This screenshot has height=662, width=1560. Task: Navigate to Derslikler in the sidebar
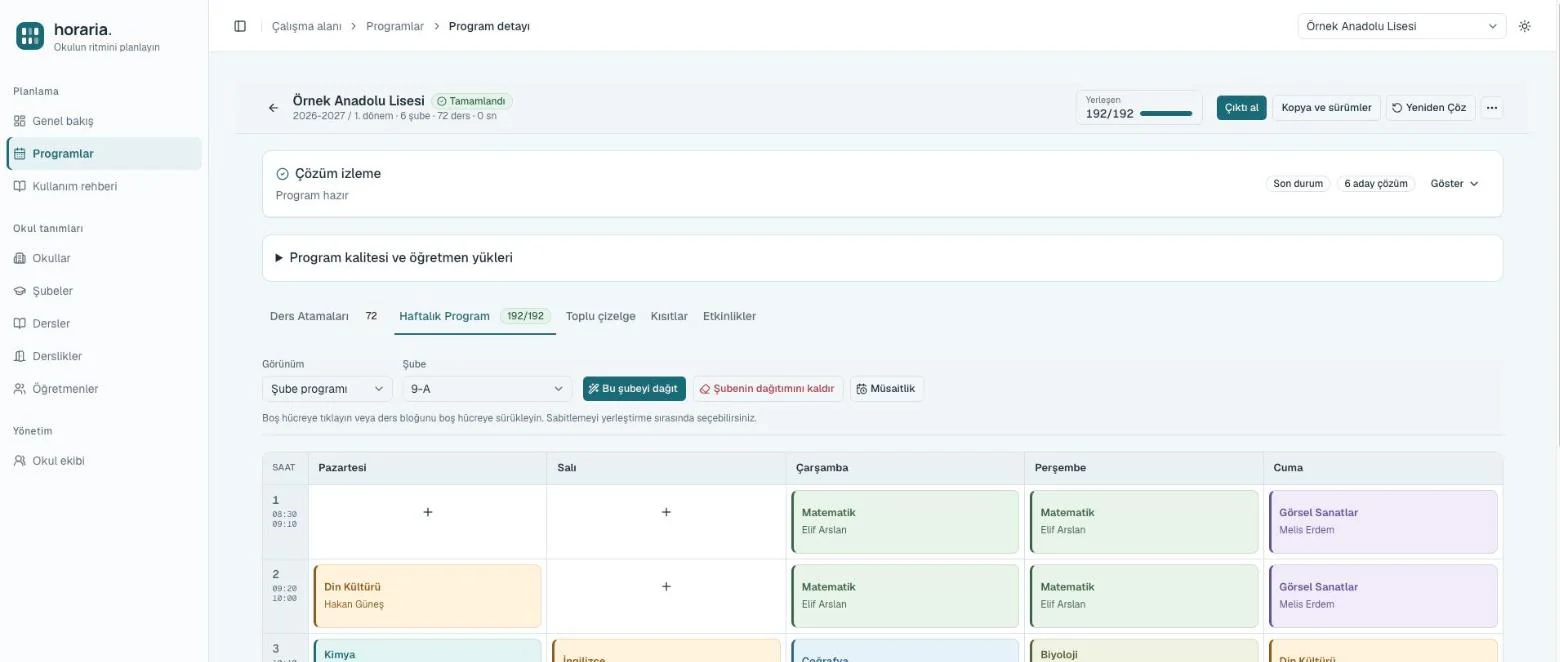(x=104, y=356)
